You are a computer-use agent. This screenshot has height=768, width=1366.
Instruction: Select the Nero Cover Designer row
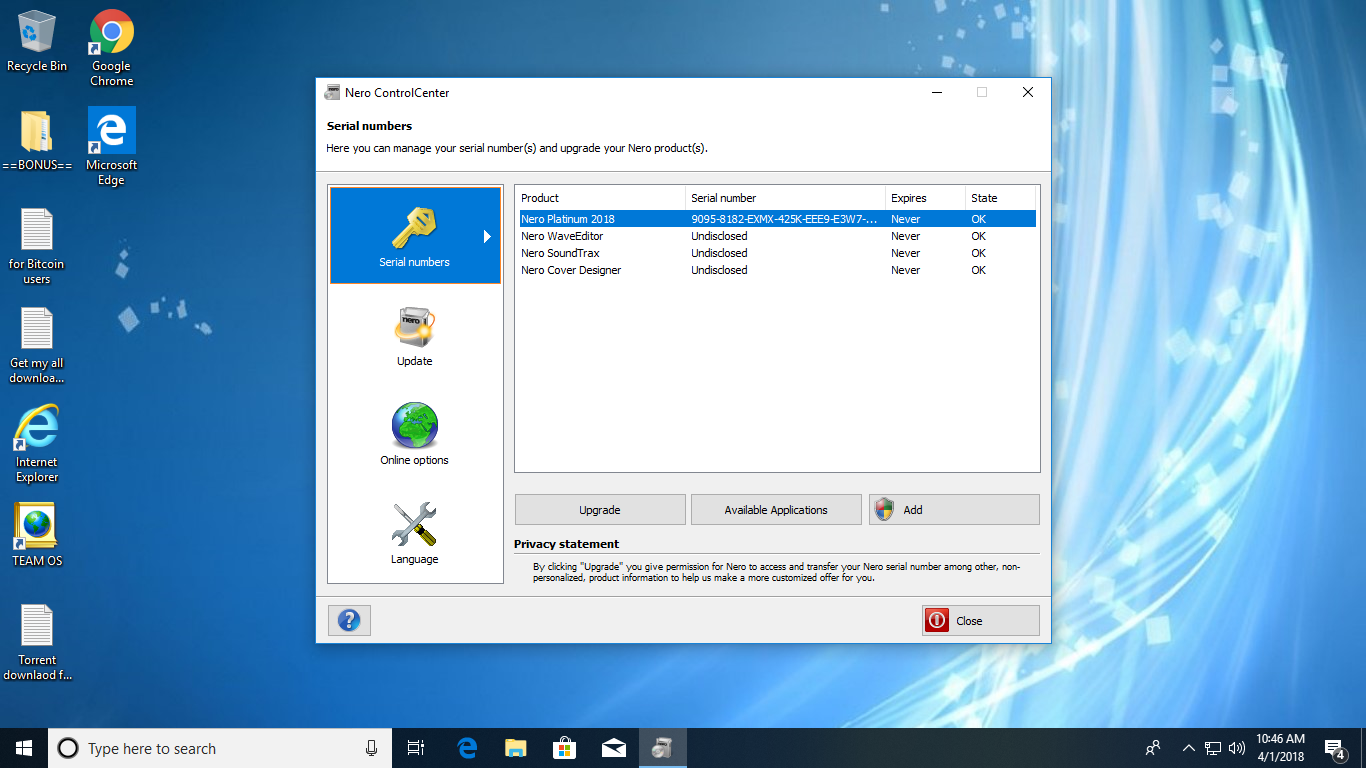pyautogui.click(x=776, y=270)
